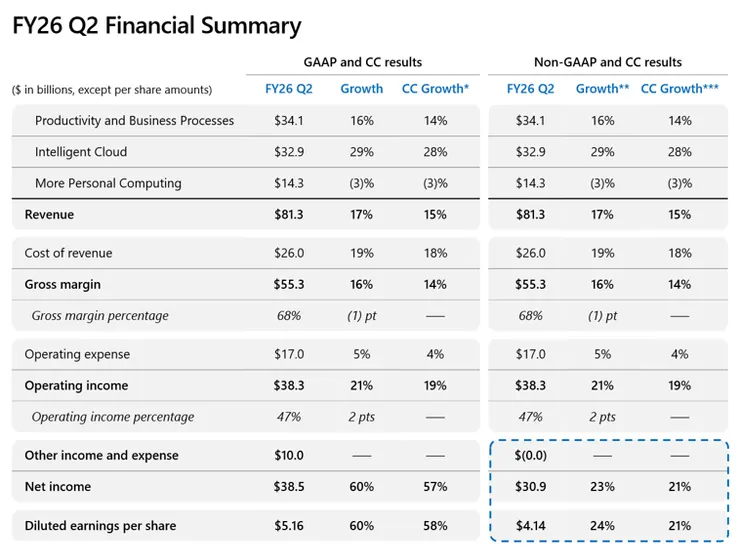
Task: Select the Other income and expense label
Action: coord(101,456)
